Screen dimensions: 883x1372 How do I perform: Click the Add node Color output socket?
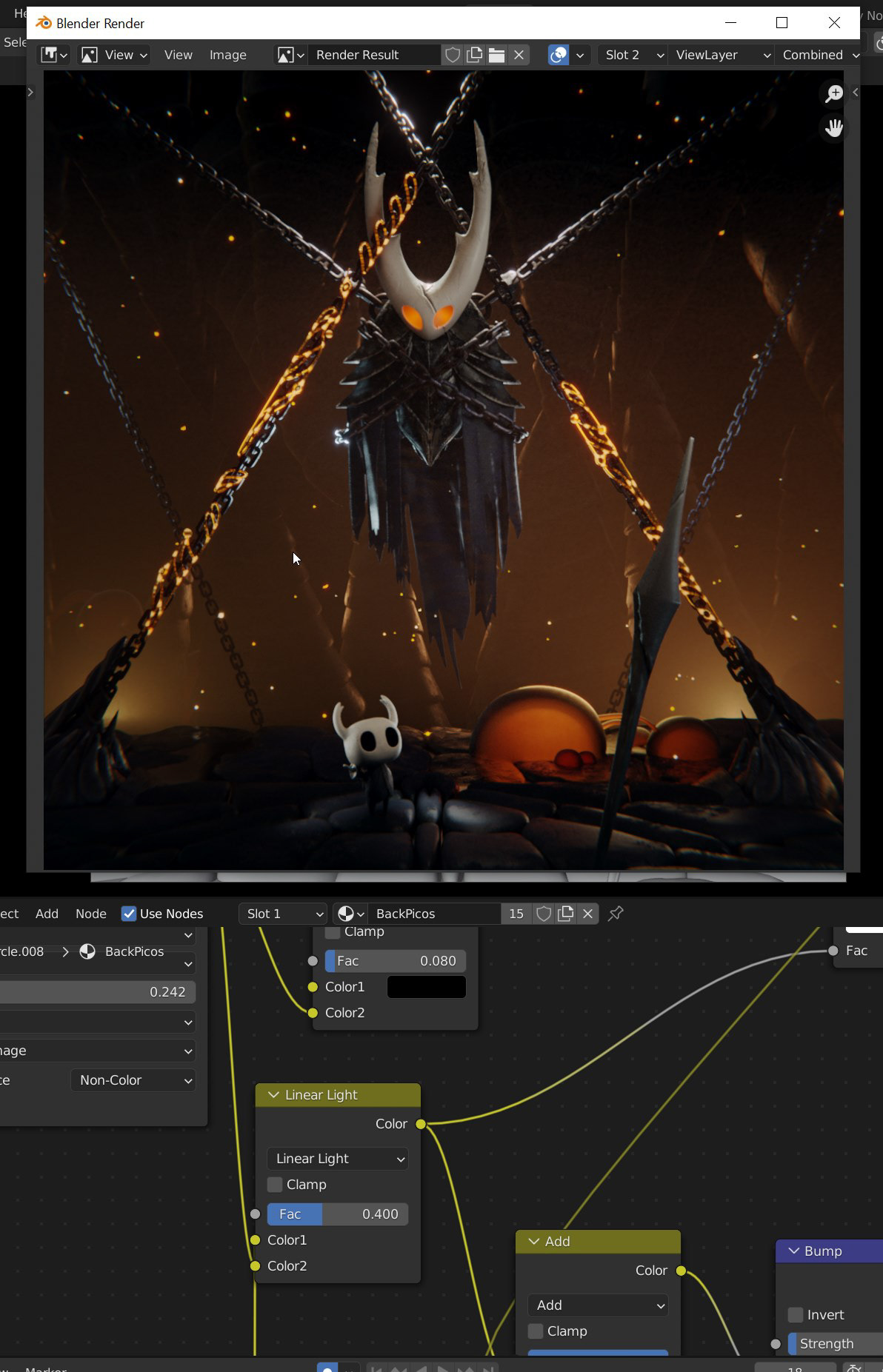coord(681,1271)
